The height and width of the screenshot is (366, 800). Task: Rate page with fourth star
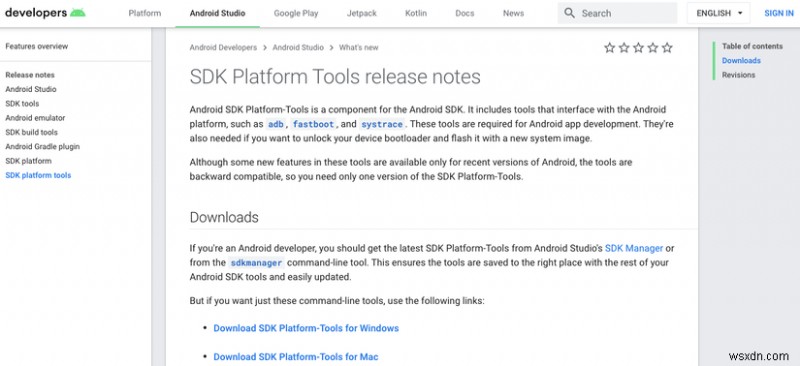[653, 48]
